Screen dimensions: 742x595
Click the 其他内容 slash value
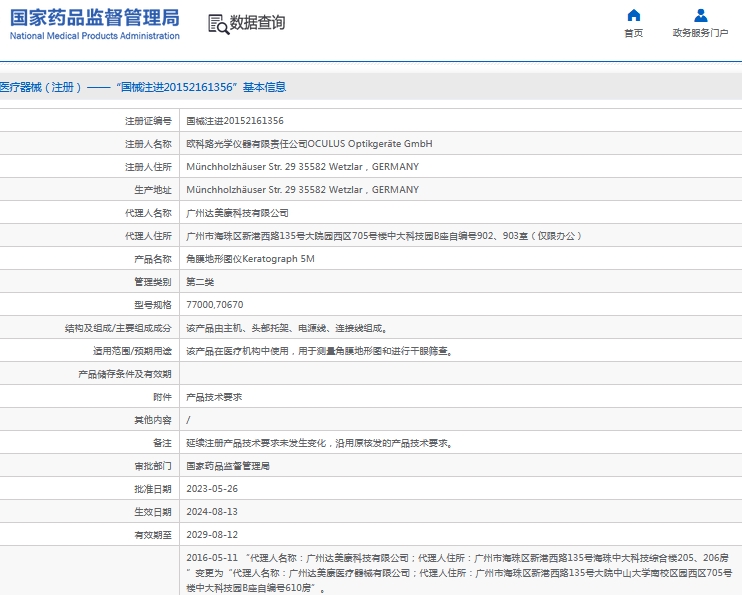pos(188,420)
